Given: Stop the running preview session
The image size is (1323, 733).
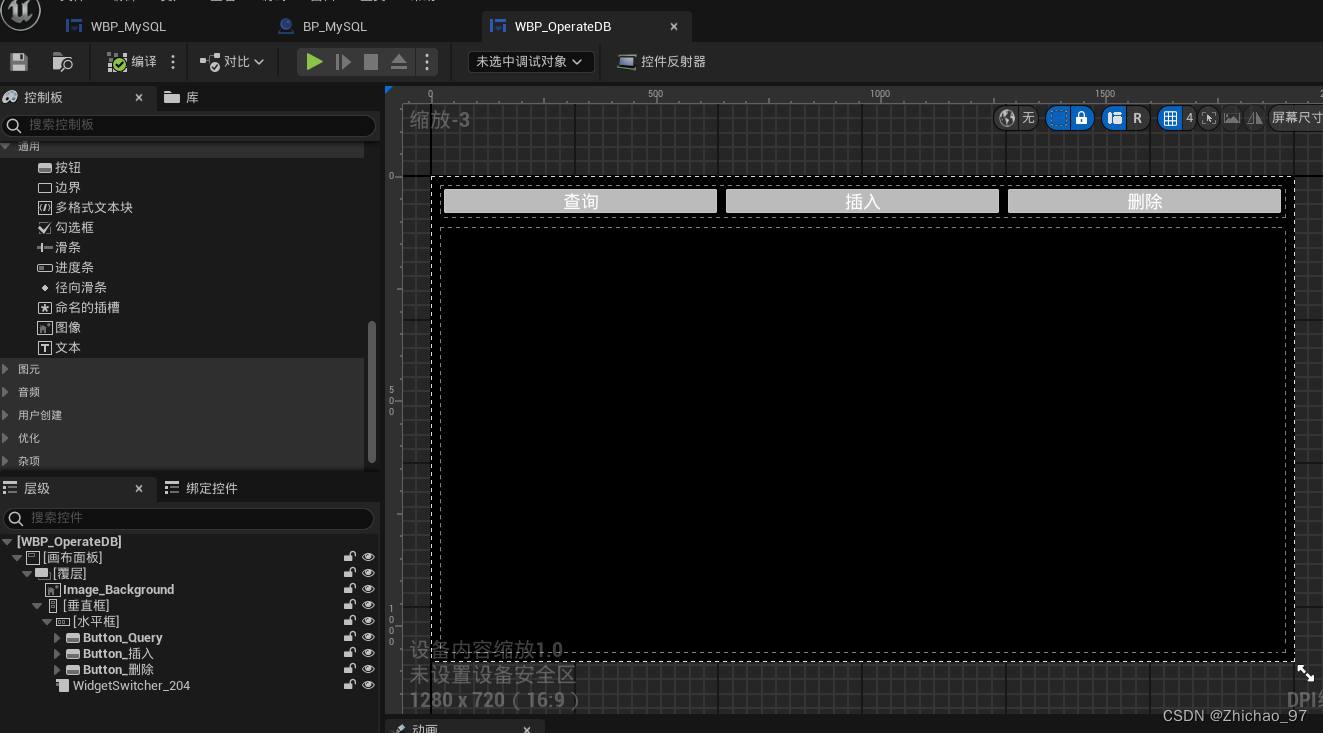Looking at the screenshot, I should click(x=369, y=61).
